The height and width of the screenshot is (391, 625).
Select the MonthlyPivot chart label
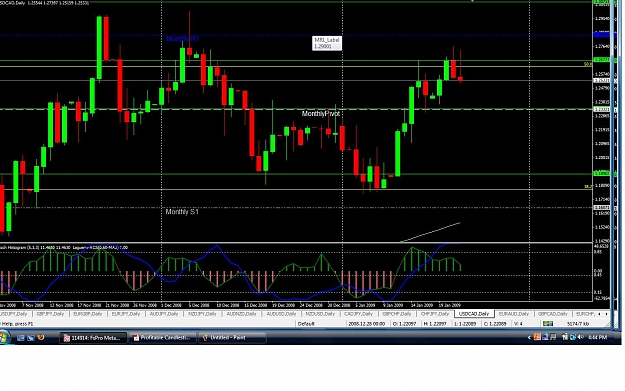[320, 114]
